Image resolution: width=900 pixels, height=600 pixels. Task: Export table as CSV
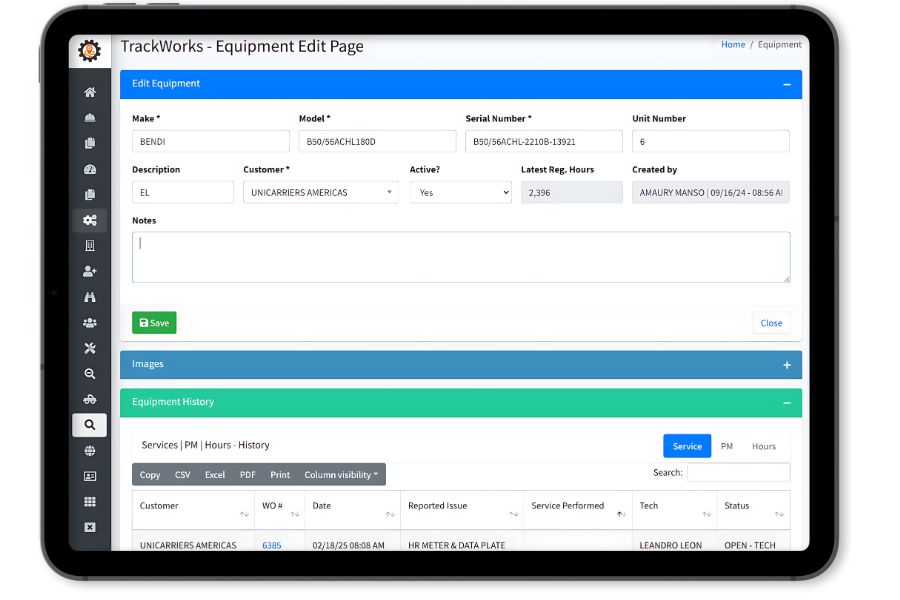point(183,475)
